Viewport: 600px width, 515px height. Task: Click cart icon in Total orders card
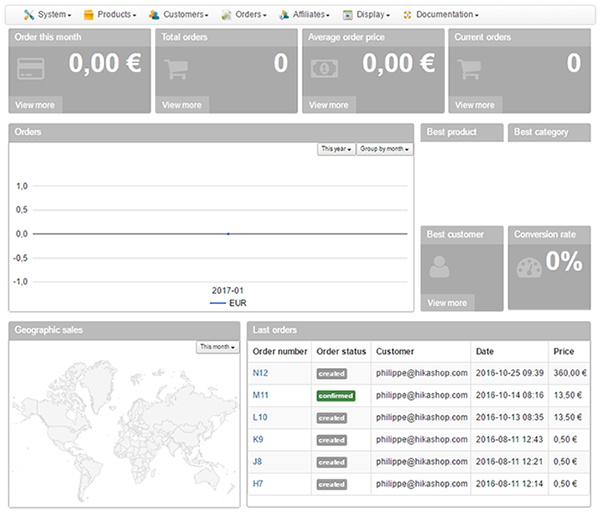point(176,69)
